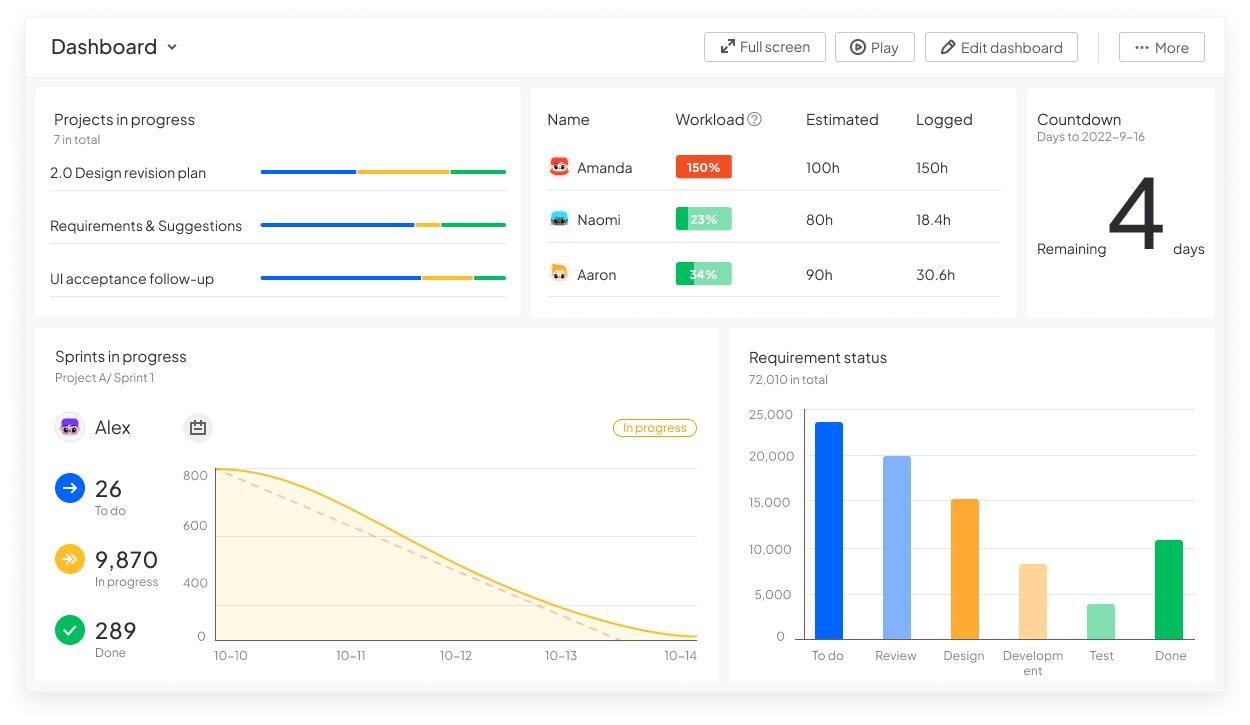This screenshot has height=725, width=1250.
Task: Open 2.0 Design revision plan project
Action: tap(128, 173)
